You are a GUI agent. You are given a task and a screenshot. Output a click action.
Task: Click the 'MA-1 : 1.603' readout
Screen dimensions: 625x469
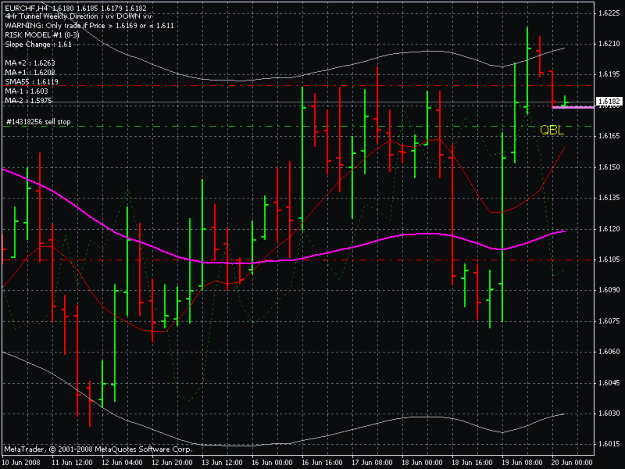(x=26, y=91)
